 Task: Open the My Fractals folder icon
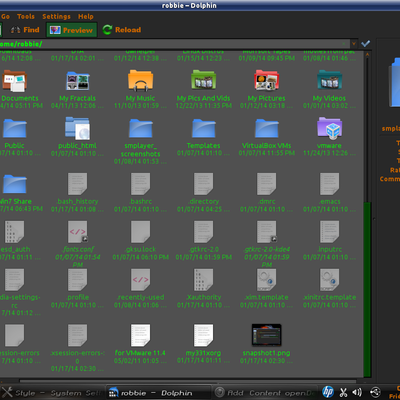click(x=77, y=81)
